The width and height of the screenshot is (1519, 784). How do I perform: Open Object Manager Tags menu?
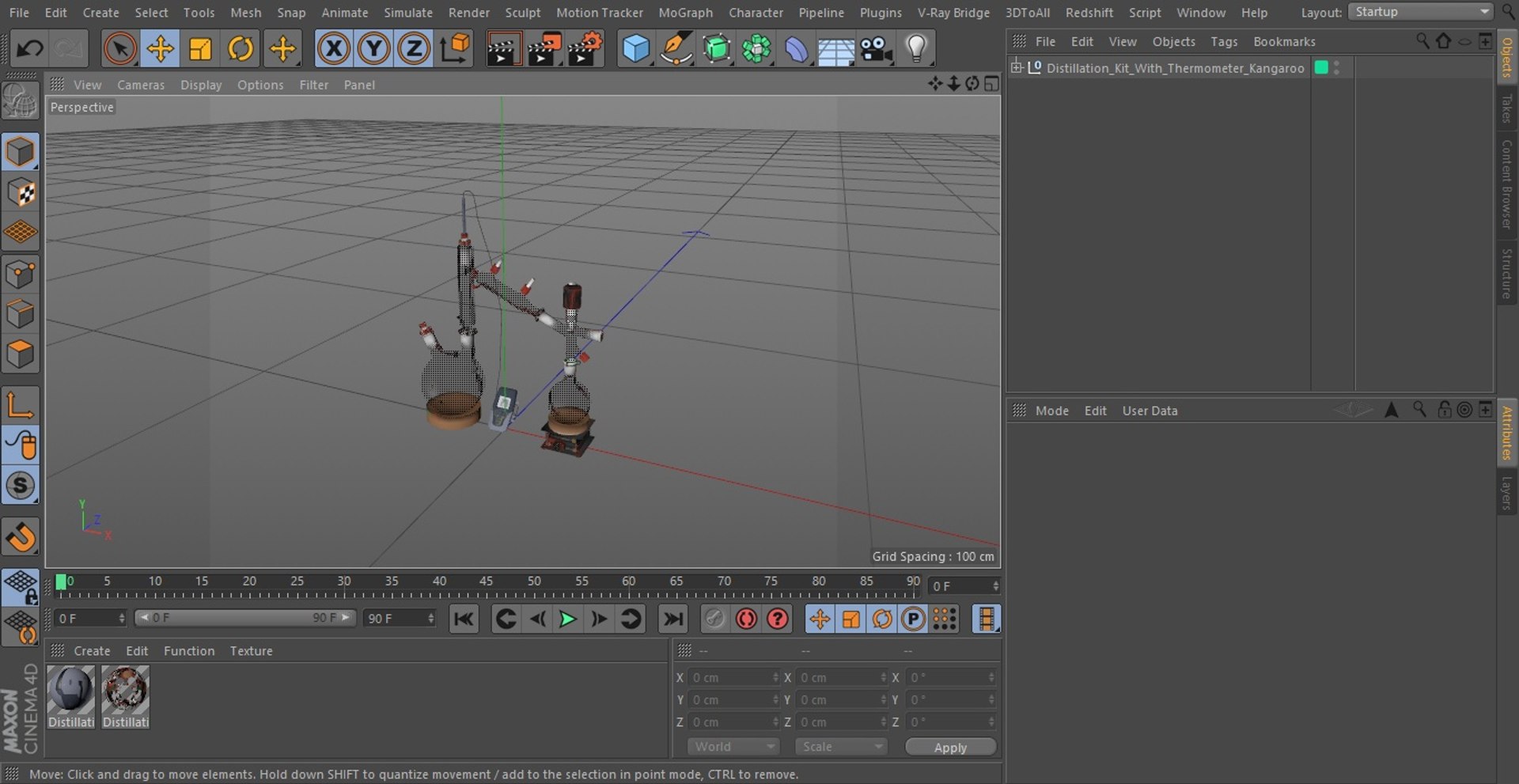1224,41
